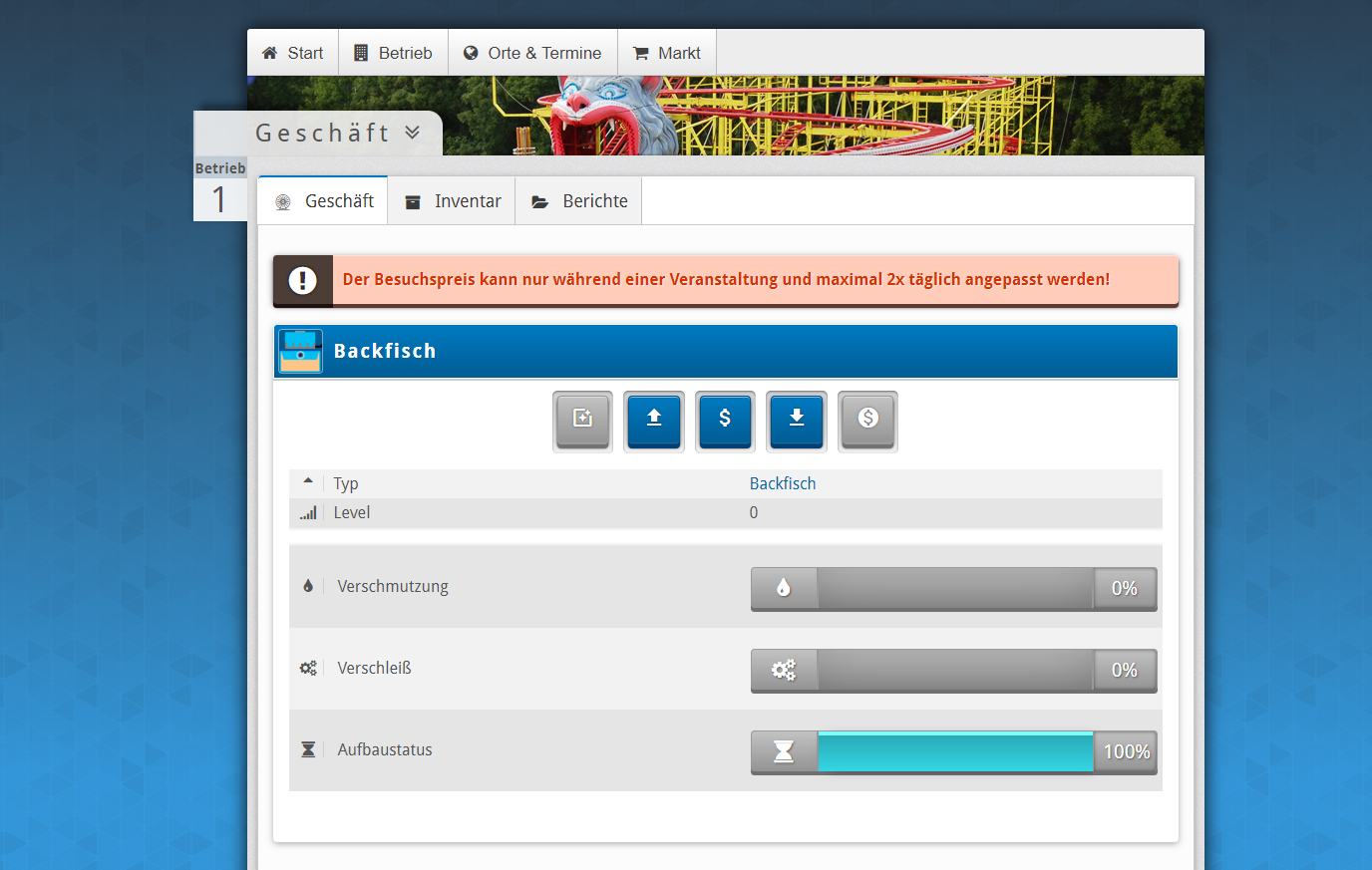Image resolution: width=1372 pixels, height=870 pixels.
Task: Click the water drop icon on Verschmutzung bar
Action: point(784,588)
